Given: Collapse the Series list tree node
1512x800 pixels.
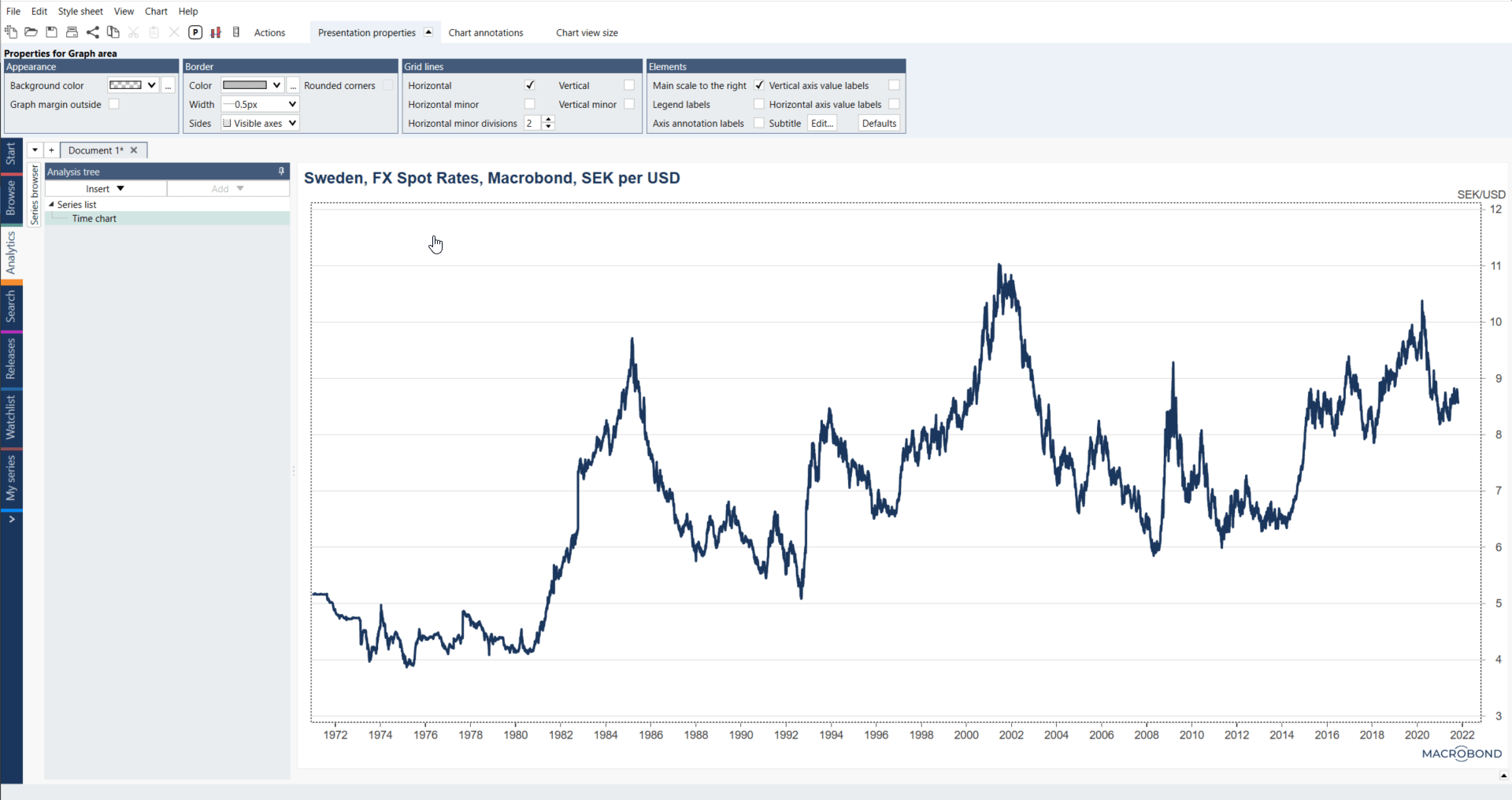Looking at the screenshot, I should click(52, 205).
